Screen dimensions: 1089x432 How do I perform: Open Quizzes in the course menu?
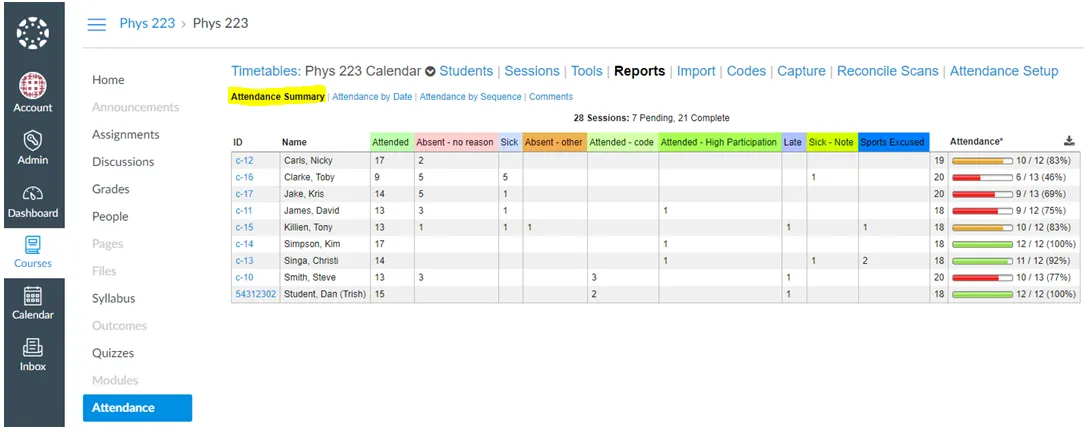[x=113, y=353]
